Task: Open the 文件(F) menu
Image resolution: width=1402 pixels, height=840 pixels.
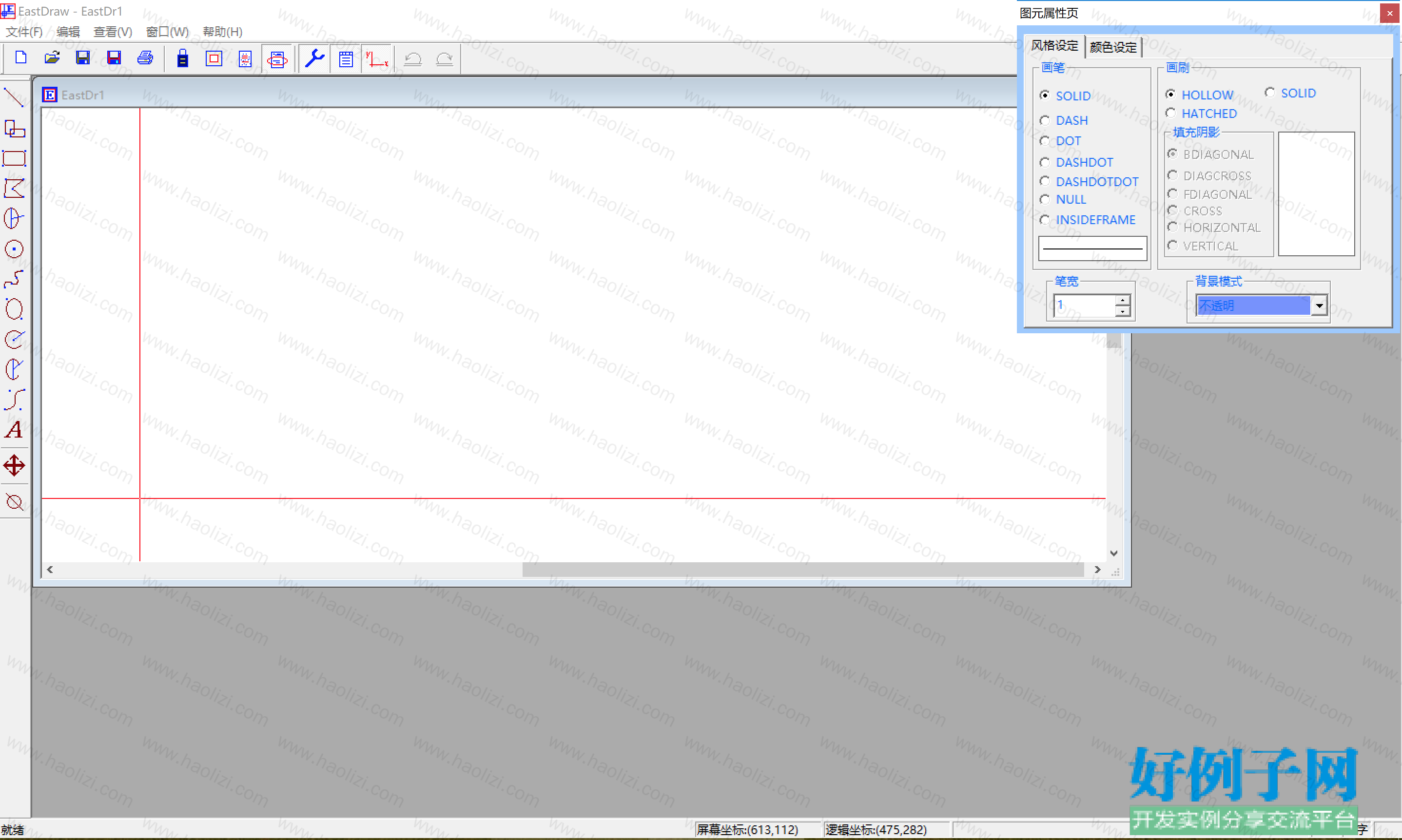Action: [x=24, y=32]
